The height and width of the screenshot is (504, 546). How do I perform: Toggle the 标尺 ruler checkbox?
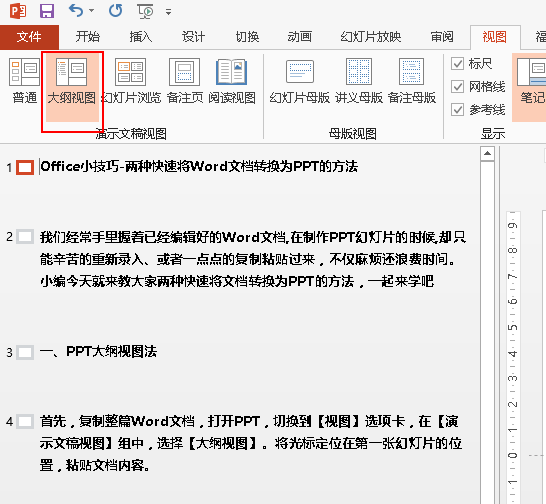(457, 64)
